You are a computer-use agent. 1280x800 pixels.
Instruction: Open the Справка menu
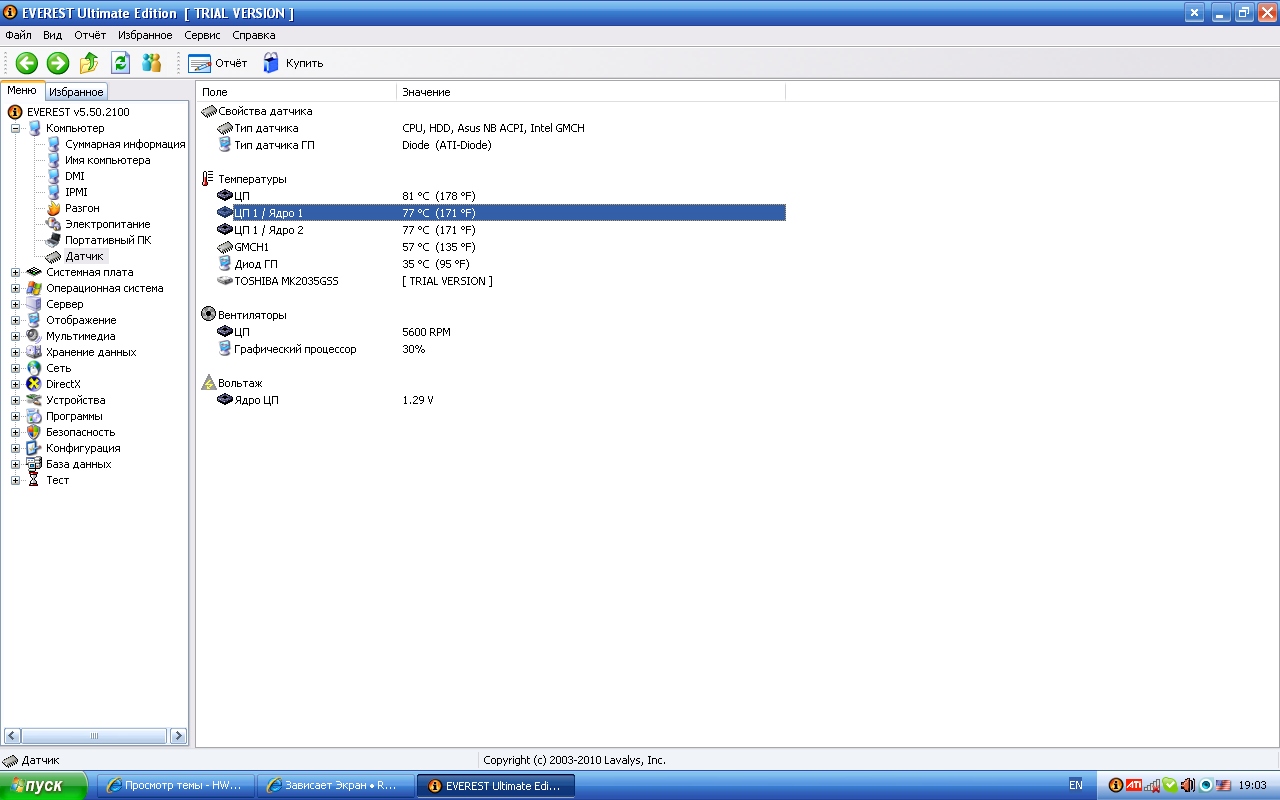click(254, 35)
